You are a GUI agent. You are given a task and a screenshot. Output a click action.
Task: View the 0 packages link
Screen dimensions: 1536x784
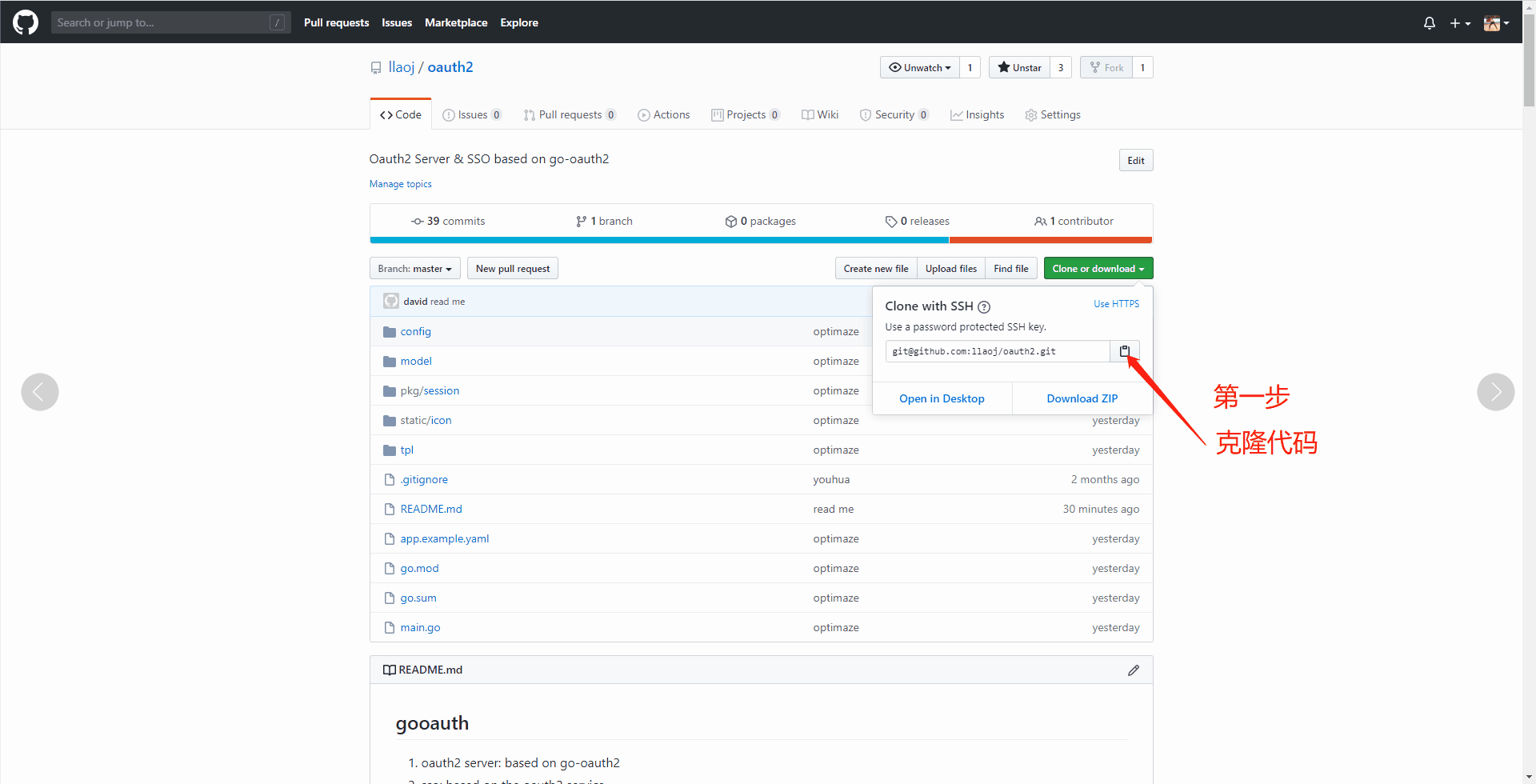pyautogui.click(x=761, y=222)
